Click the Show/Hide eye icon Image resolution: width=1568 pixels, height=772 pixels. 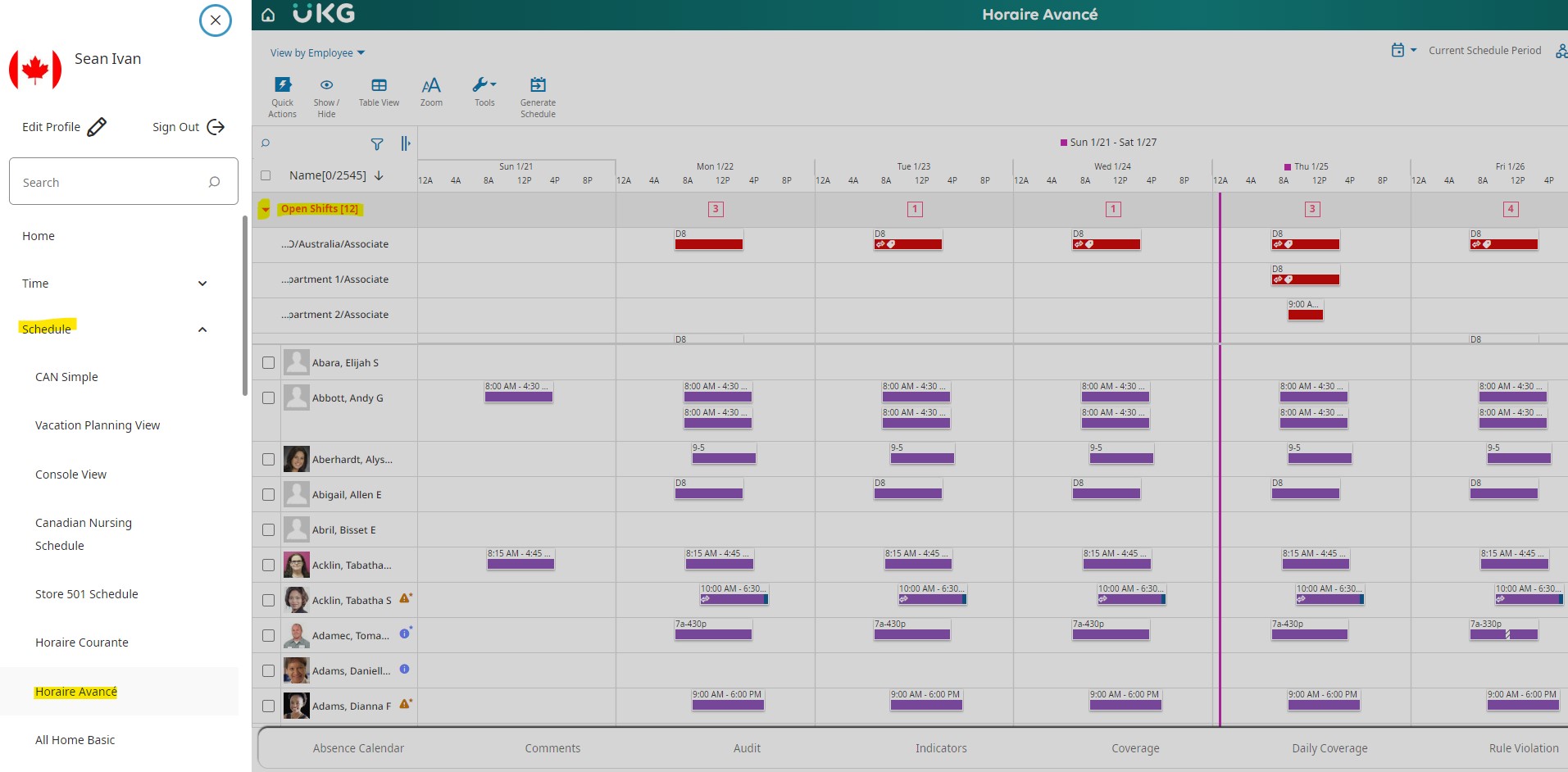click(x=326, y=85)
